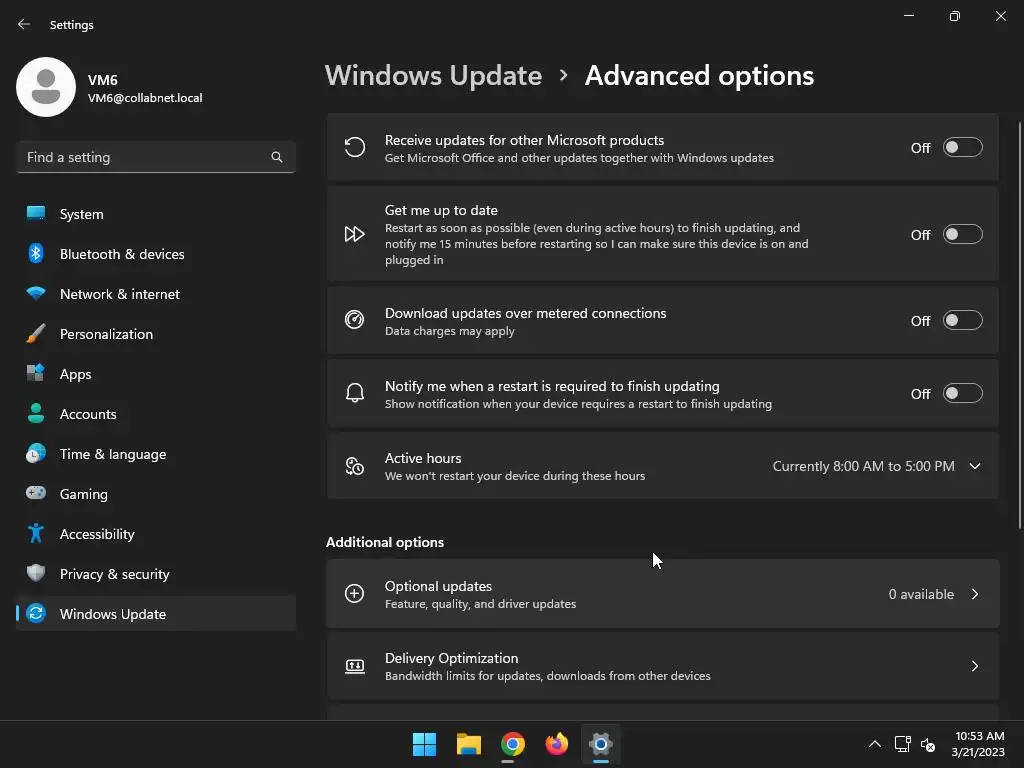Click the bell icon for restart notification
The width and height of the screenshot is (1024, 768).
pyautogui.click(x=355, y=393)
